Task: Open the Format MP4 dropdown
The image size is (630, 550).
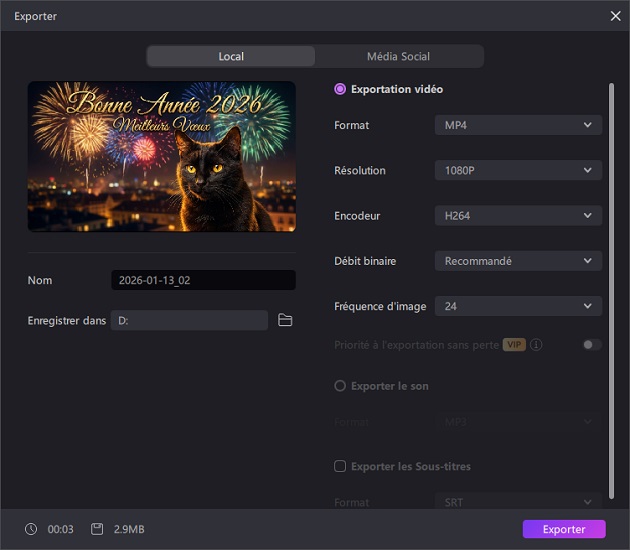Action: pyautogui.click(x=518, y=125)
